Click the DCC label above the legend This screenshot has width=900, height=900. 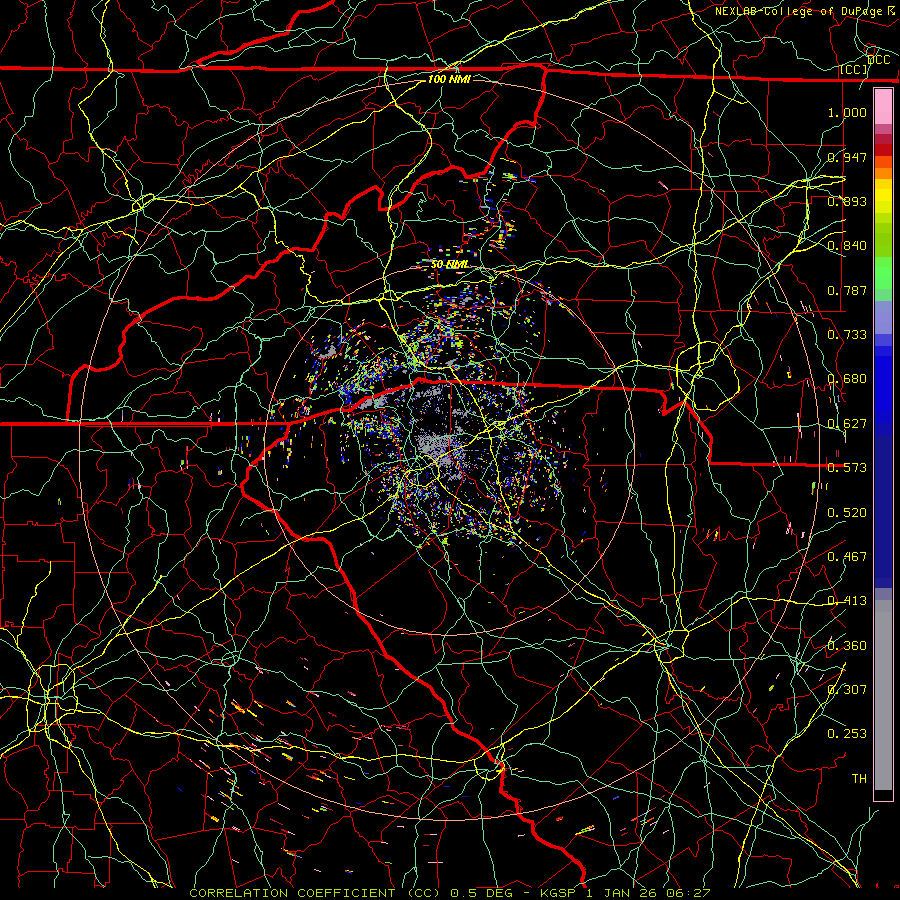(878, 60)
